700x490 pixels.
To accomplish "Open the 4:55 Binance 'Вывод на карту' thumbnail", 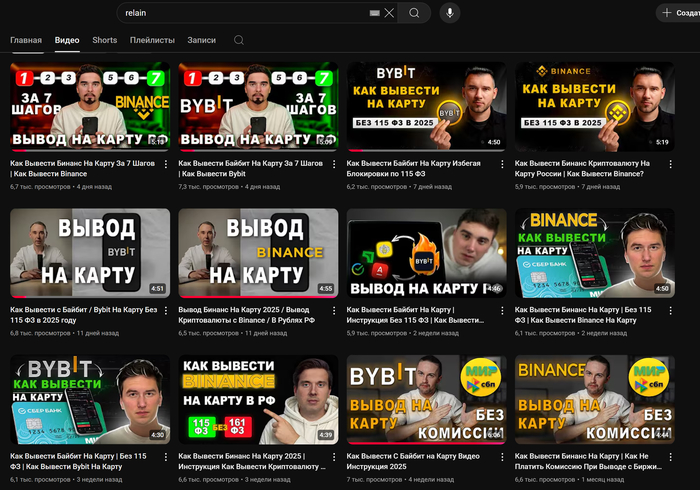I will coord(258,253).
